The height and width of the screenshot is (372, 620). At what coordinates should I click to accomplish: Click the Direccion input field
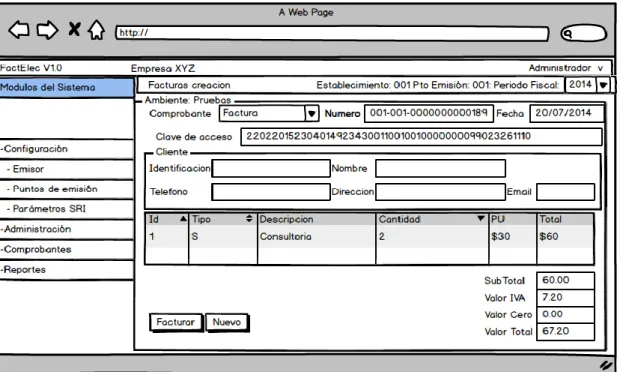point(440,192)
